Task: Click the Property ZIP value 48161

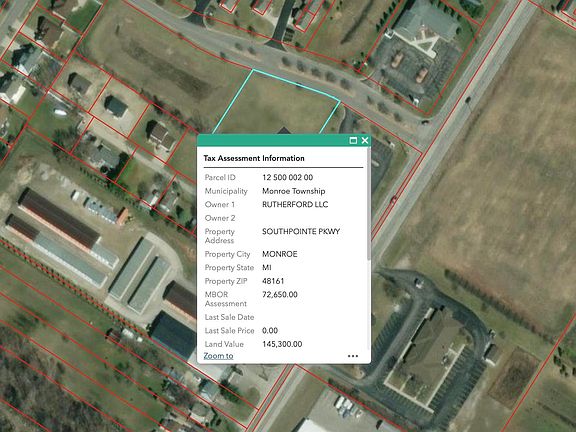Action: point(273,281)
